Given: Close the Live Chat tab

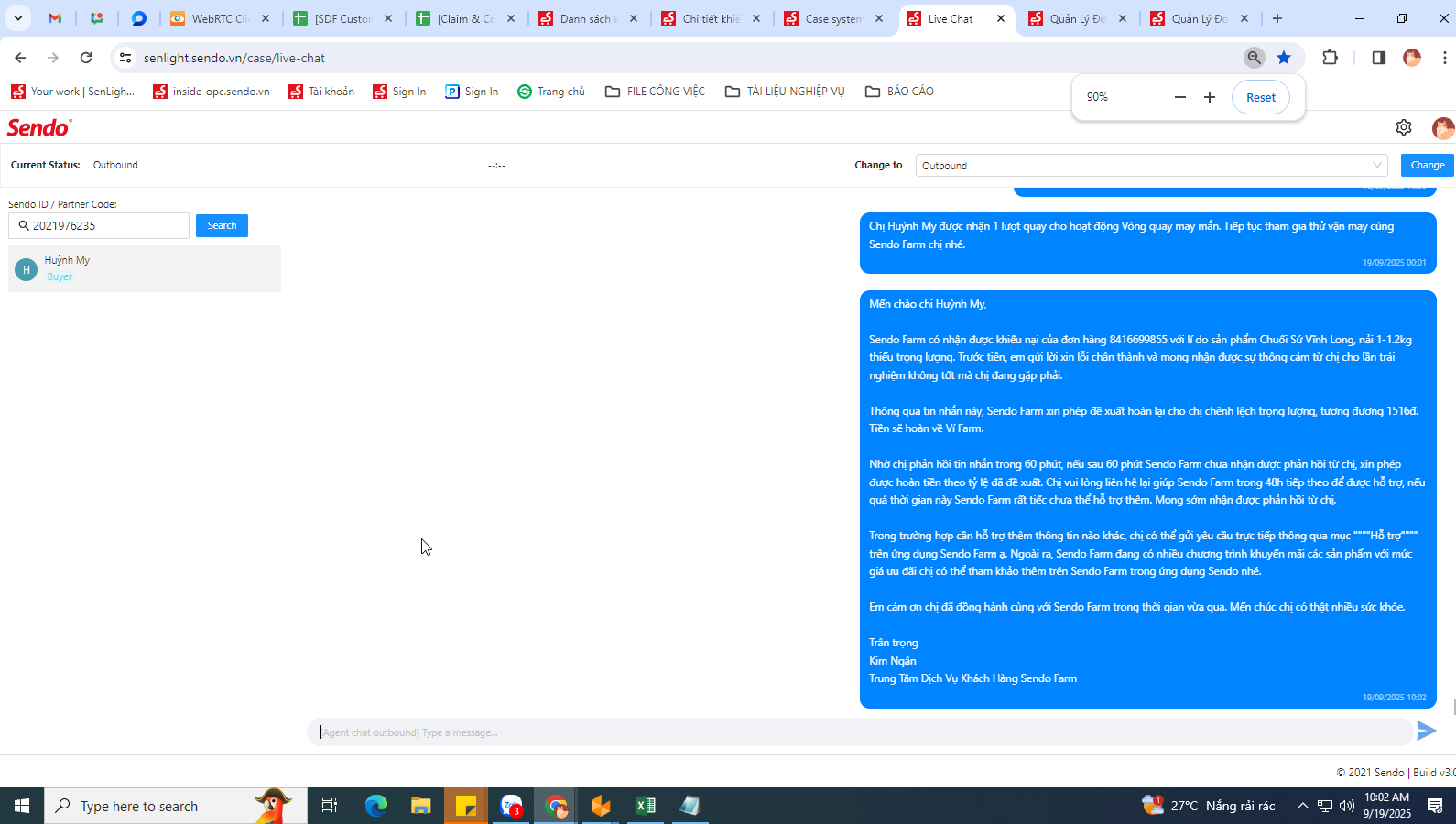Looking at the screenshot, I should click(1001, 18).
